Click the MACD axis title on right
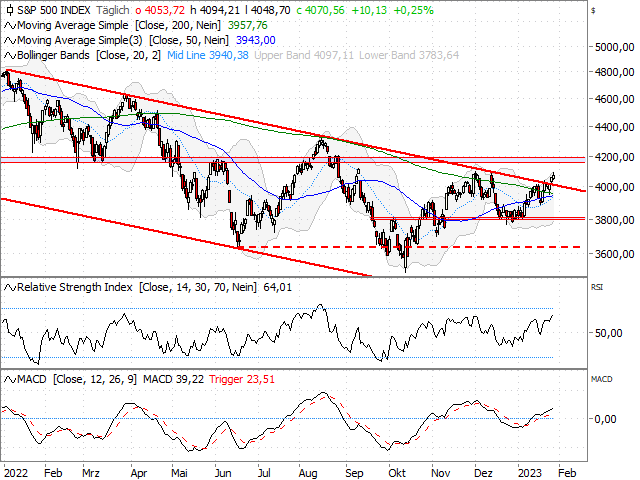640x480 pixels. pyautogui.click(x=602, y=380)
